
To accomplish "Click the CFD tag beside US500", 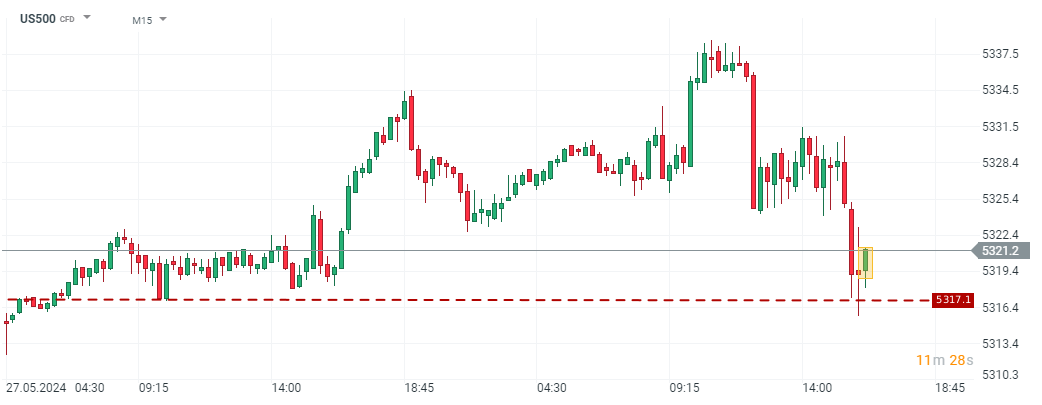I will (67, 19).
